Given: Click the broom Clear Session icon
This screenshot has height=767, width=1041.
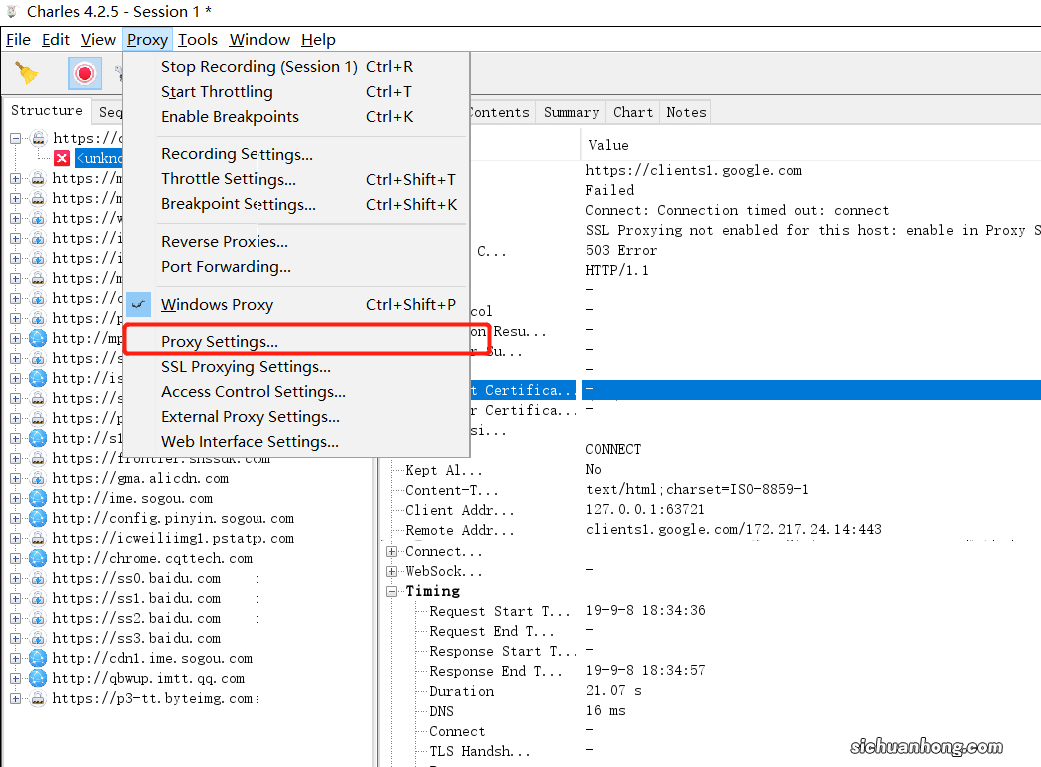Looking at the screenshot, I should coord(27,73).
